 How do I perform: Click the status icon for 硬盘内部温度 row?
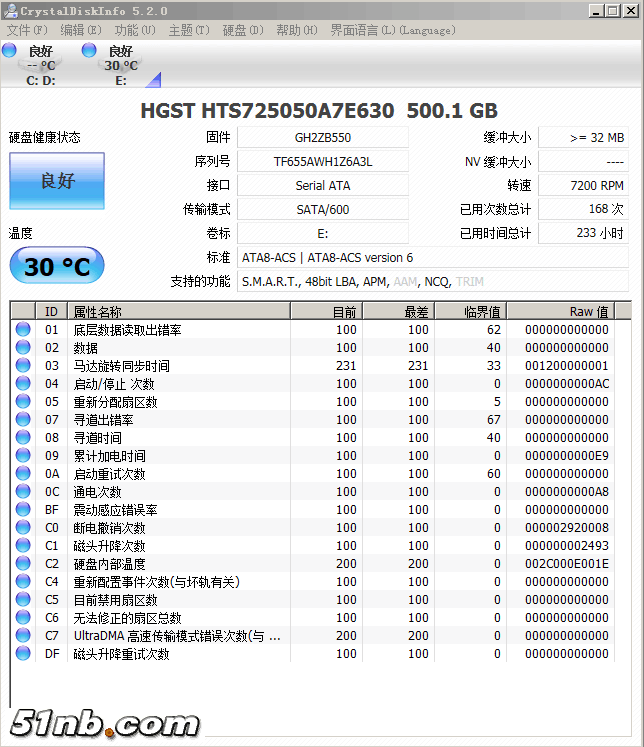pyautogui.click(x=22, y=564)
